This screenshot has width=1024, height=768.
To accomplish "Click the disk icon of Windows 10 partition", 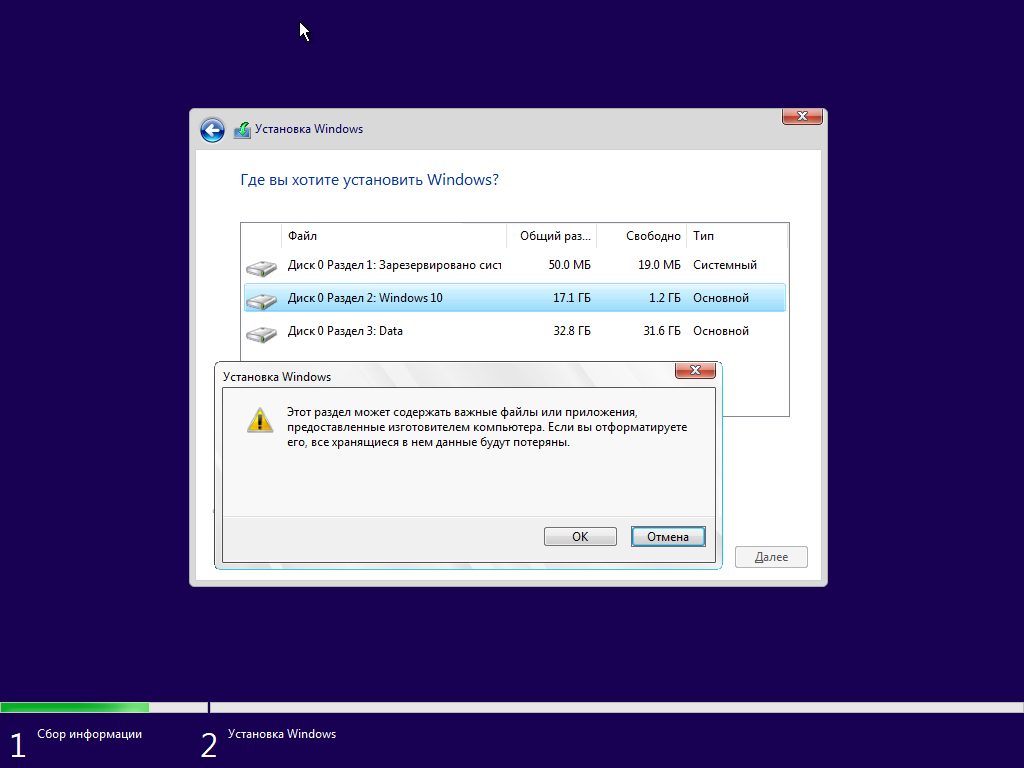I will (261, 297).
